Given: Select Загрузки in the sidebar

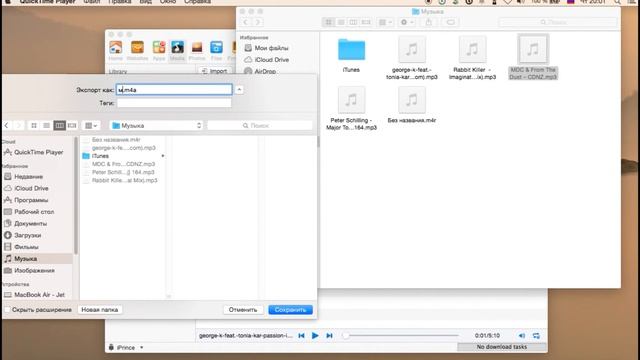Looking at the screenshot, I should [22, 236].
